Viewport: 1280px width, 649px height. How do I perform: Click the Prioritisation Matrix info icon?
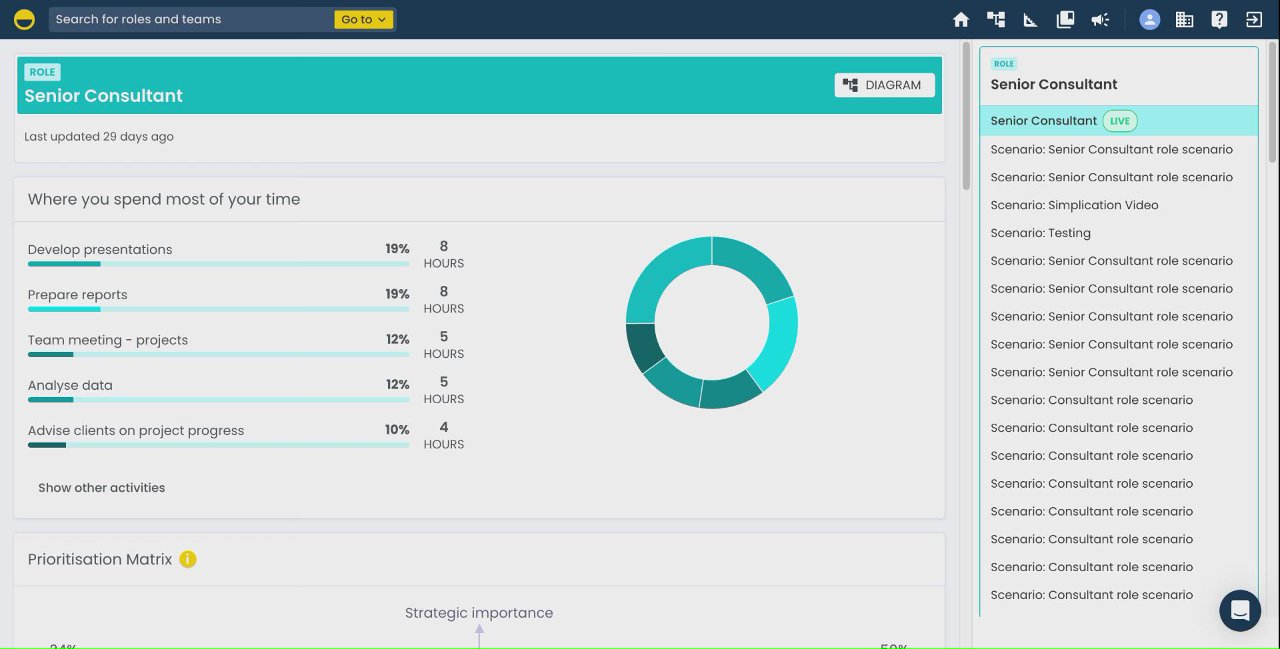tap(188, 559)
